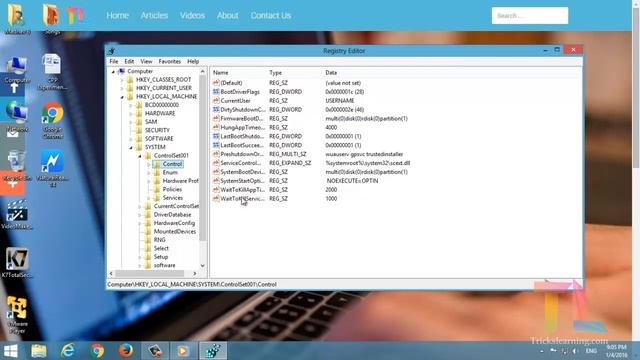Click the (Default) string value icon
This screenshot has height=360, width=640.
pyautogui.click(x=216, y=83)
